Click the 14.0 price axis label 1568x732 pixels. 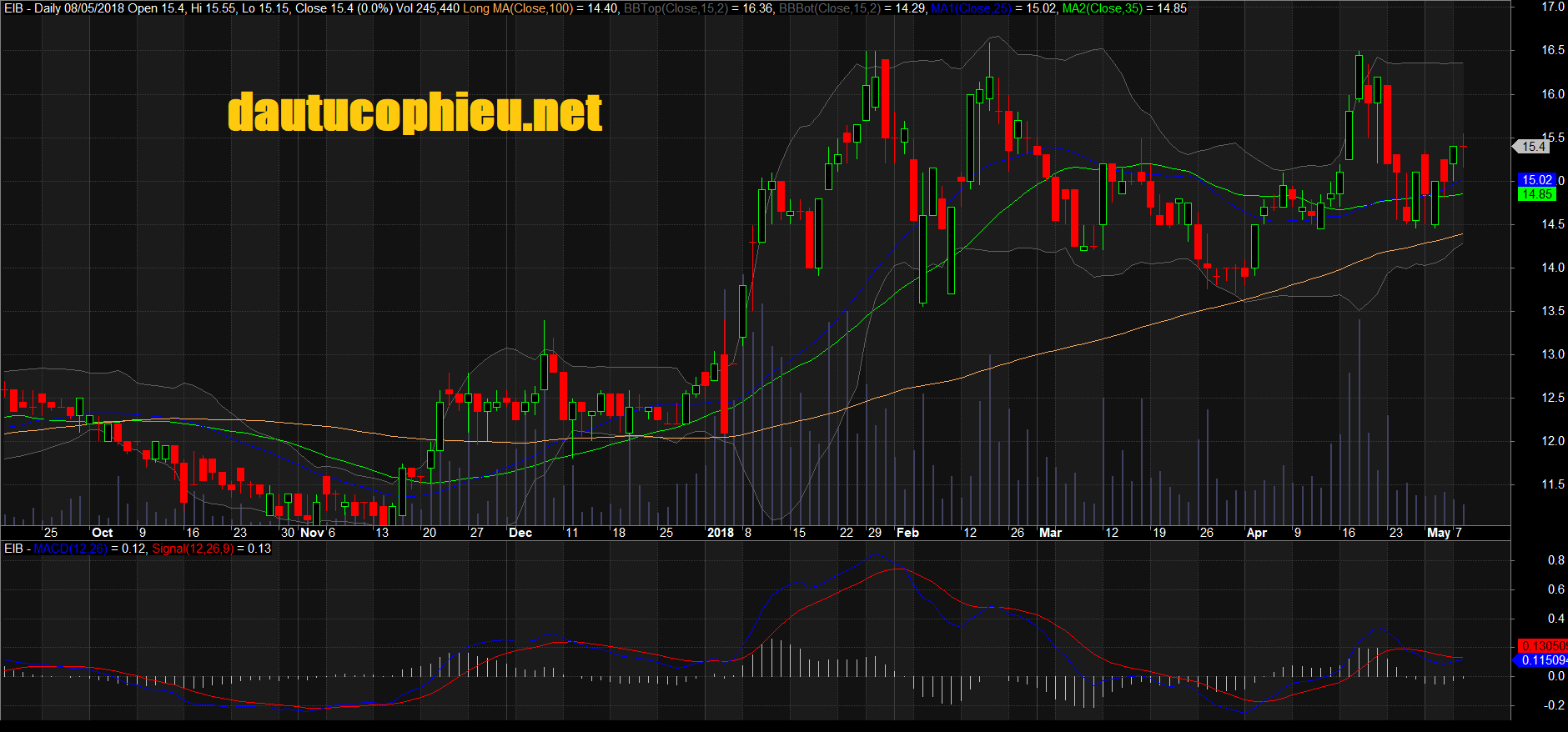pyautogui.click(x=1553, y=268)
